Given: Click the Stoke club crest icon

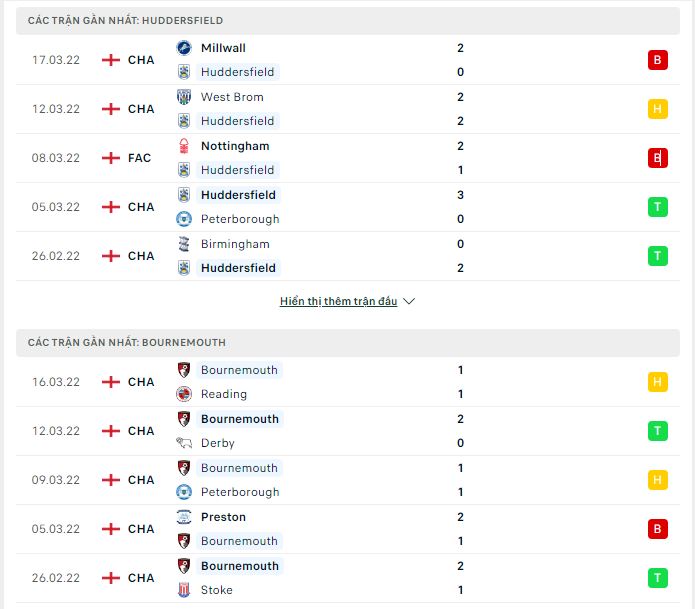Looking at the screenshot, I should click(x=184, y=590).
